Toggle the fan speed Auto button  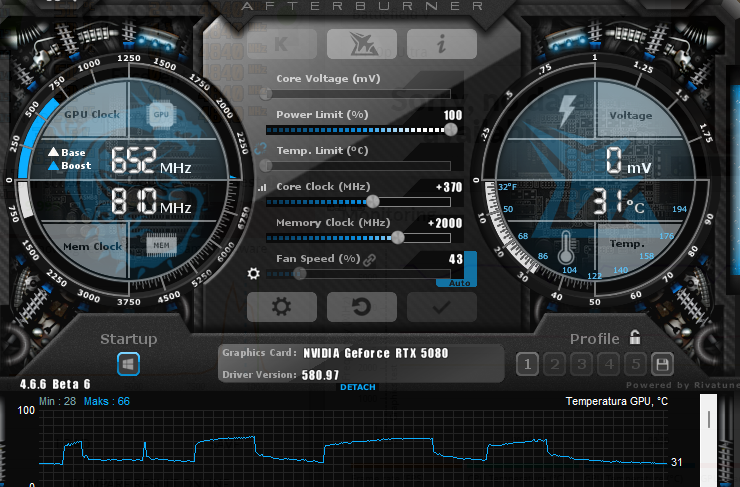(x=459, y=283)
